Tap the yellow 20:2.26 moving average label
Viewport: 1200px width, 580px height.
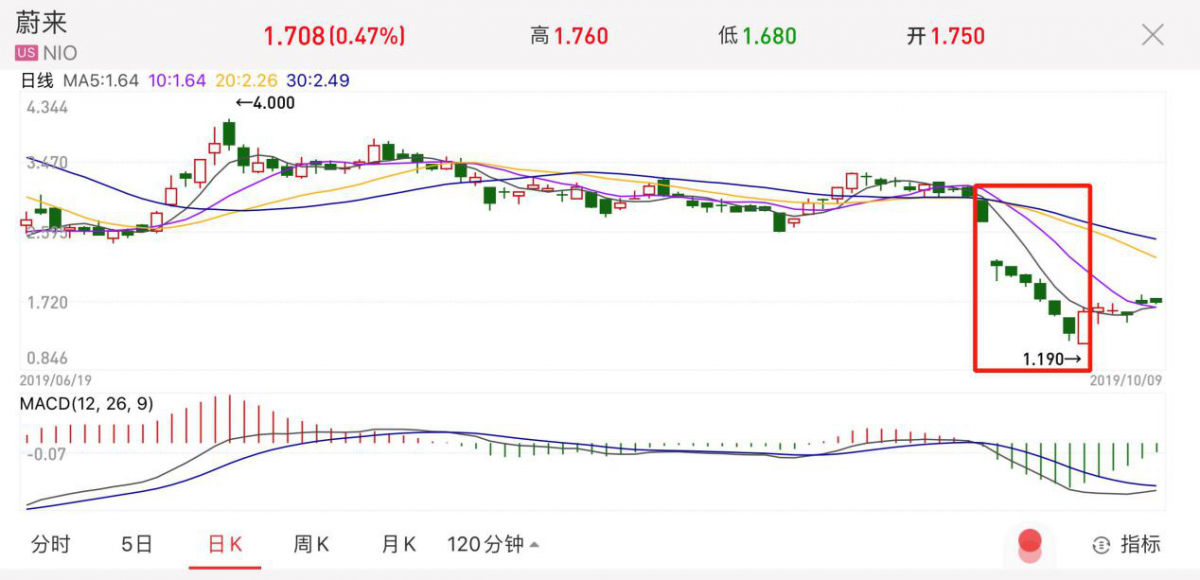(x=247, y=81)
